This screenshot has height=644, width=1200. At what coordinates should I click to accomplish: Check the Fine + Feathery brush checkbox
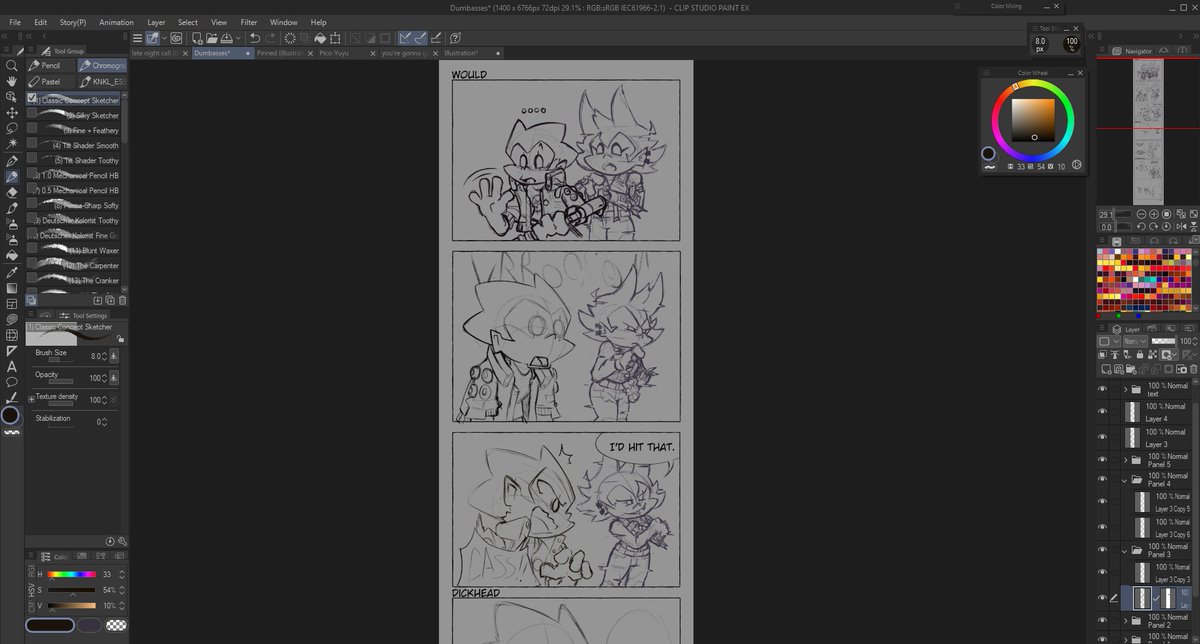[x=32, y=130]
